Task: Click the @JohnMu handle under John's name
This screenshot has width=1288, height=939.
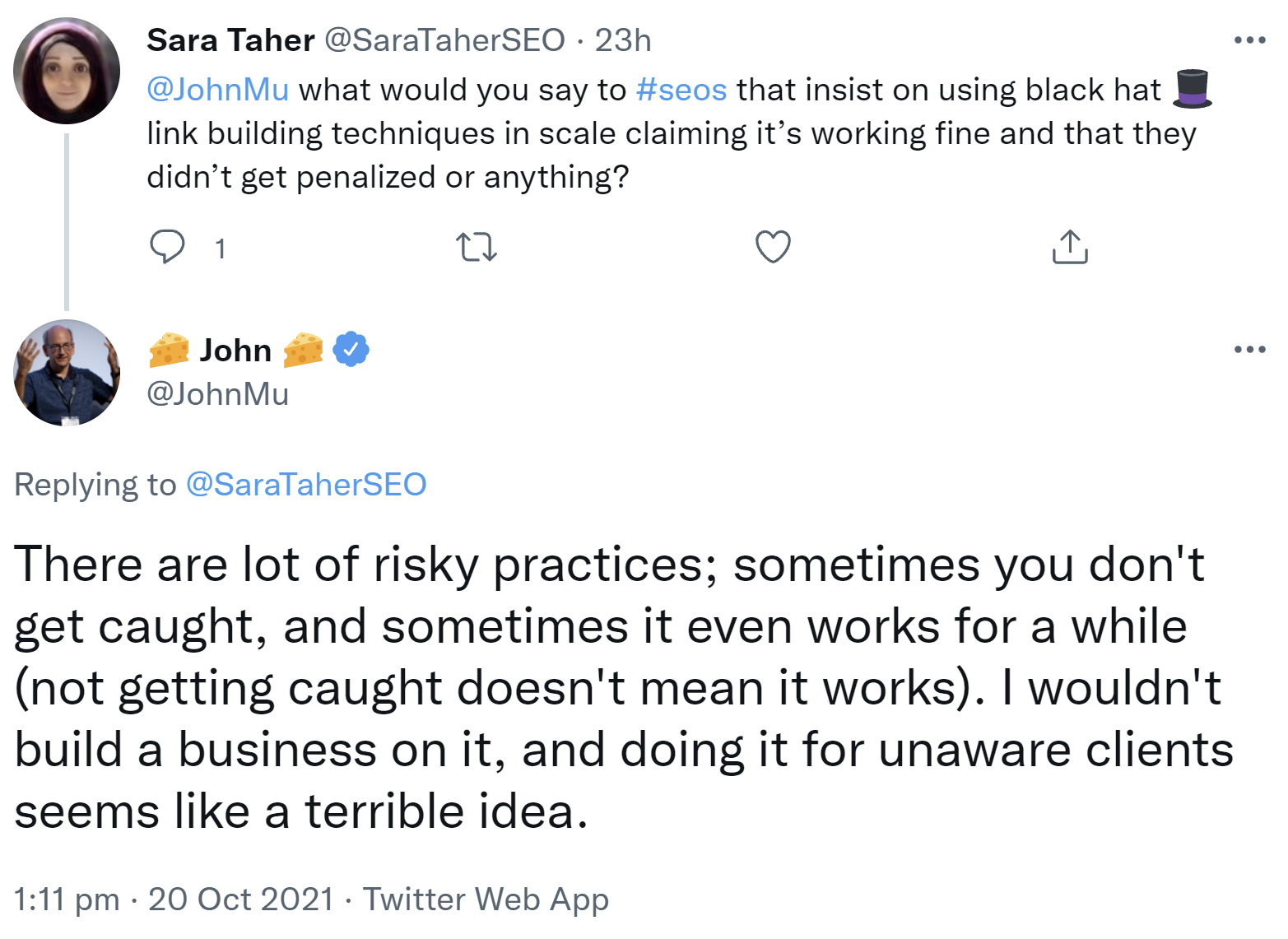Action: pyautogui.click(x=216, y=393)
